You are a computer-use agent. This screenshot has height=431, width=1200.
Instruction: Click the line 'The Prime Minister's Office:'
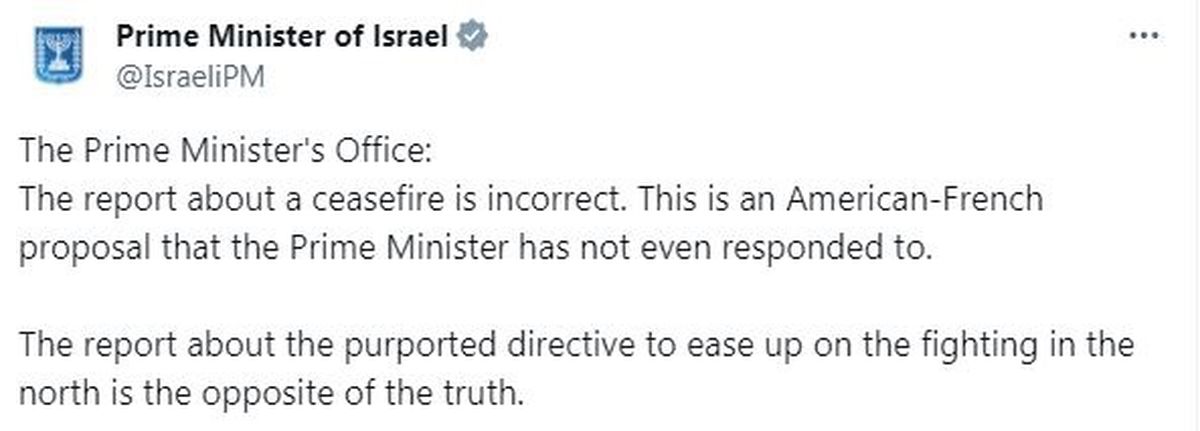click(x=227, y=156)
